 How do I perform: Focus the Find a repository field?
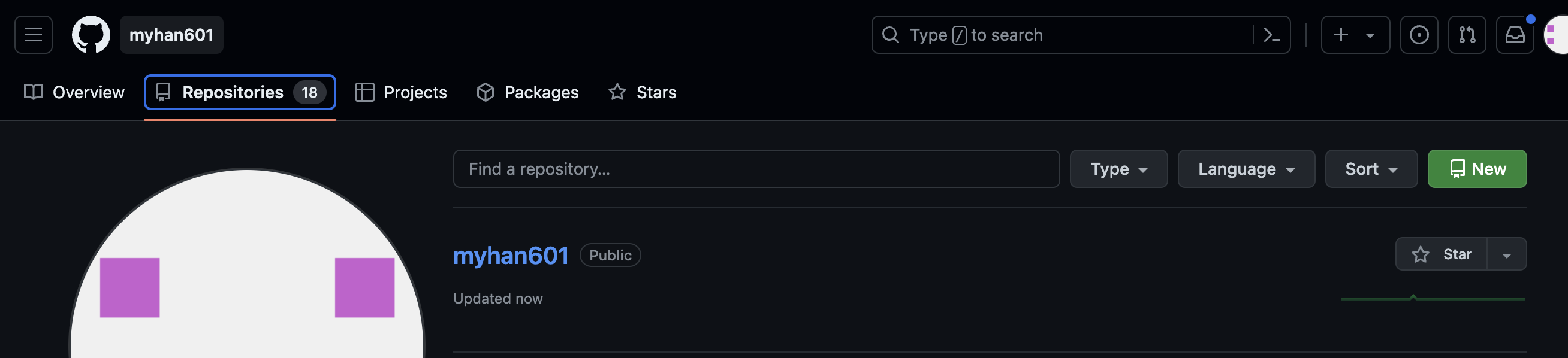pyautogui.click(x=756, y=169)
